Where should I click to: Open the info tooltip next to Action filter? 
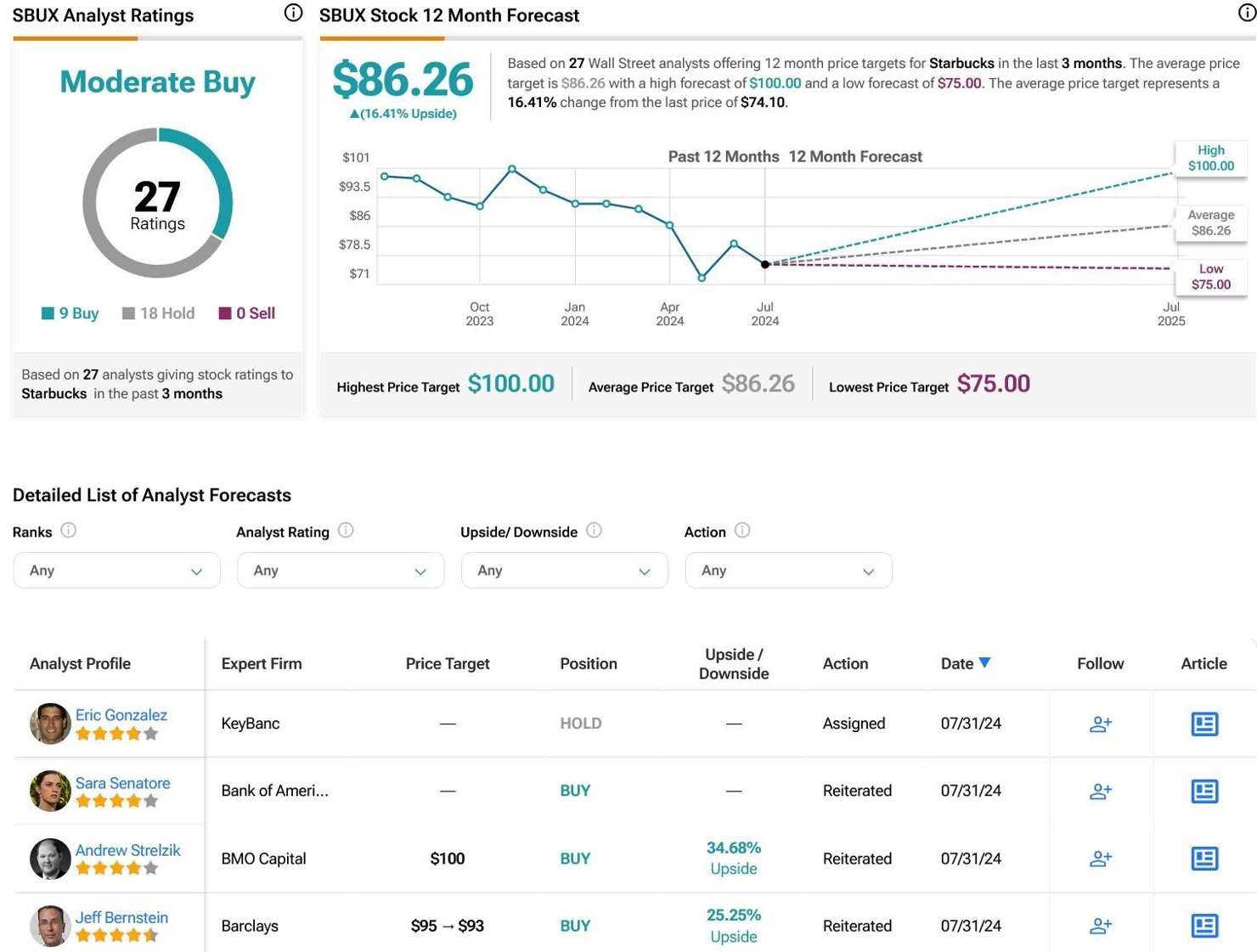point(742,531)
